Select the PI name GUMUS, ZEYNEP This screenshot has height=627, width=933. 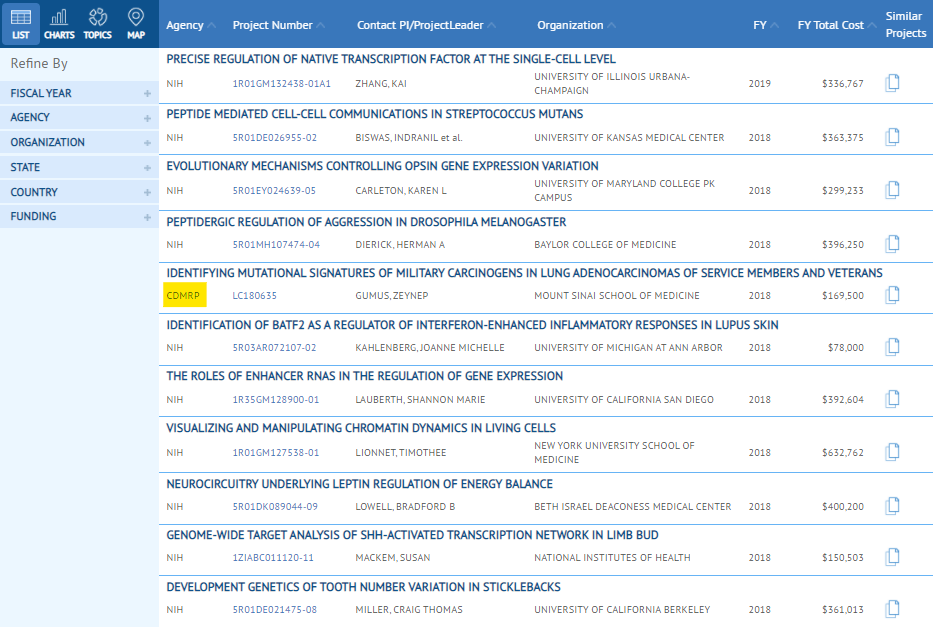click(392, 296)
